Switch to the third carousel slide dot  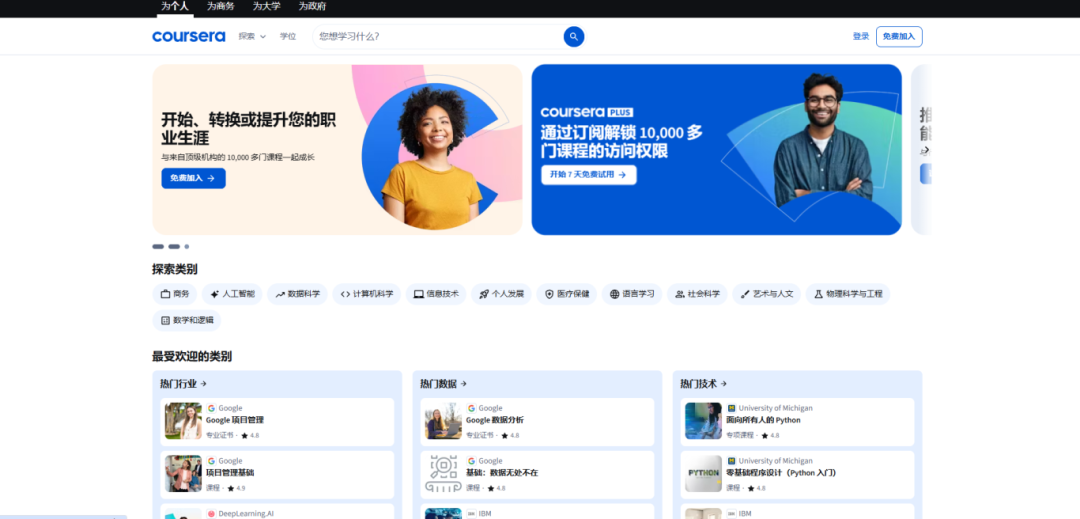(186, 246)
